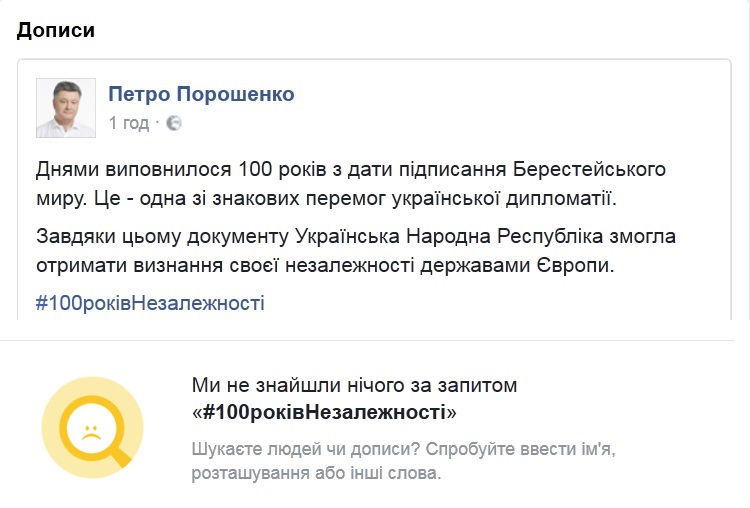Click the bold «#100роківНезалежності» search query
The height and width of the screenshot is (508, 750).
tap(324, 411)
